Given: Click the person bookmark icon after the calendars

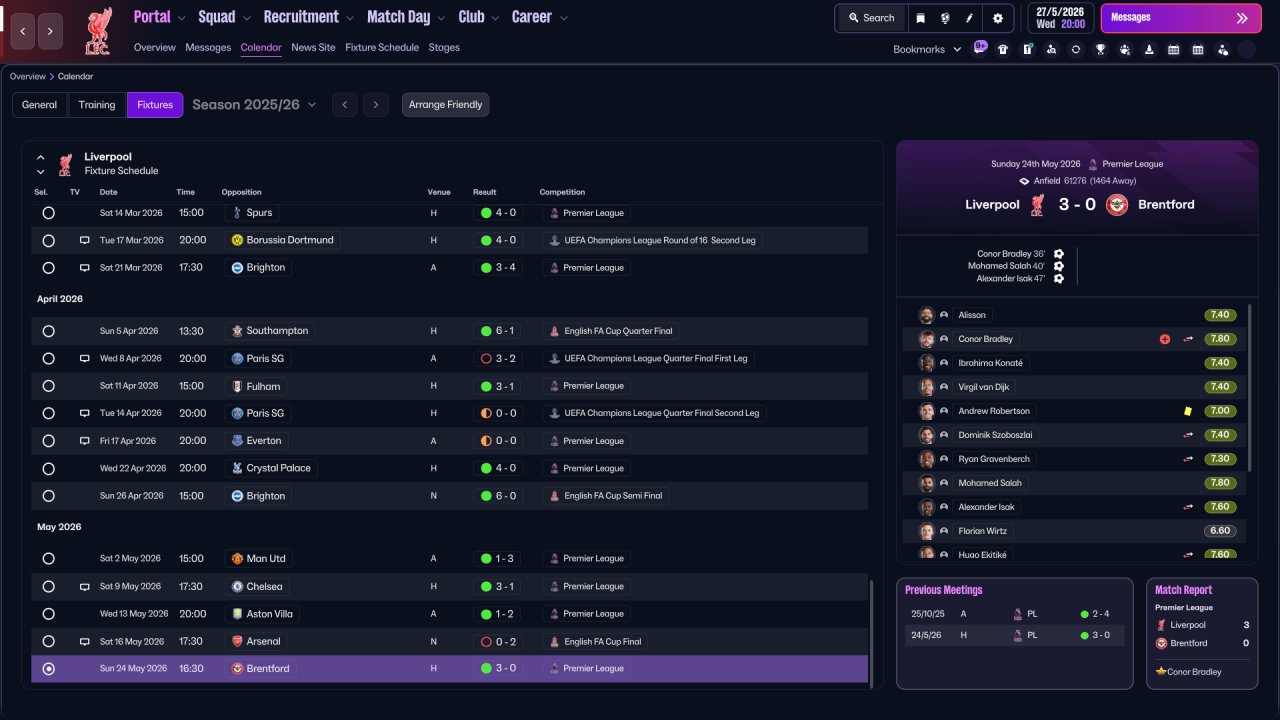Looking at the screenshot, I should 1222,49.
